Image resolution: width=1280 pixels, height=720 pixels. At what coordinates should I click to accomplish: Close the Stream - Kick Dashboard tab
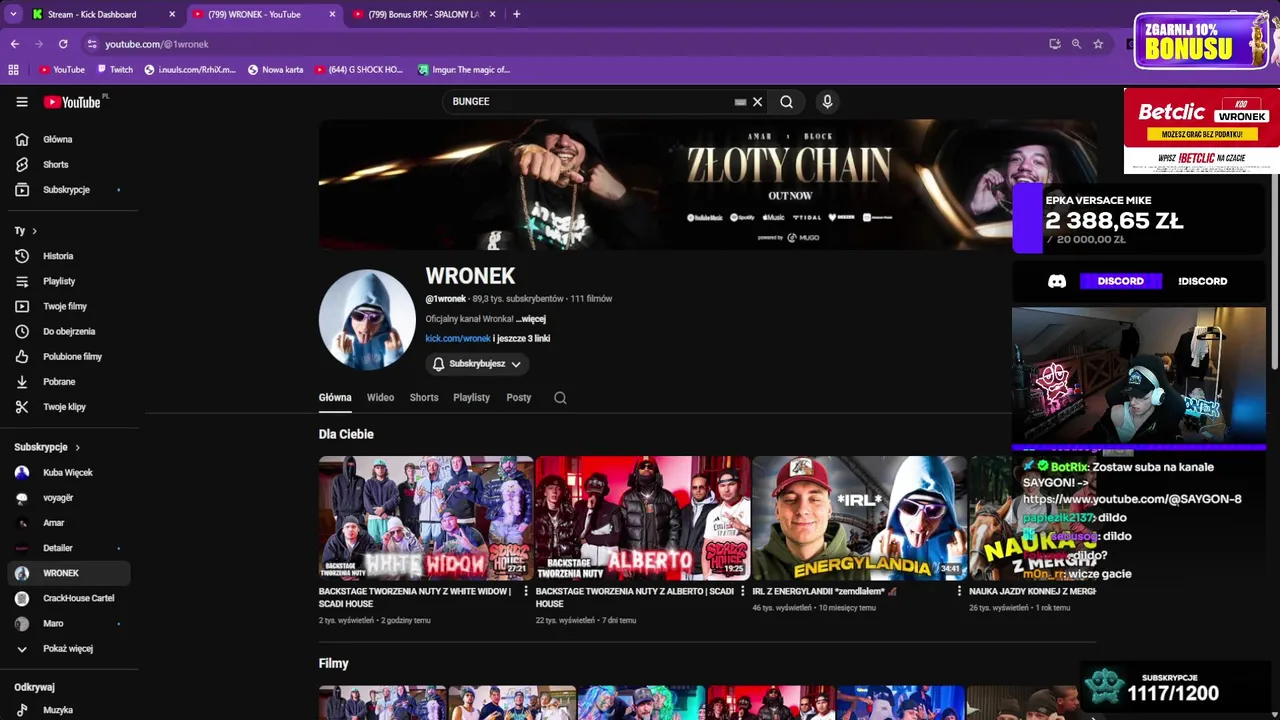point(172,14)
